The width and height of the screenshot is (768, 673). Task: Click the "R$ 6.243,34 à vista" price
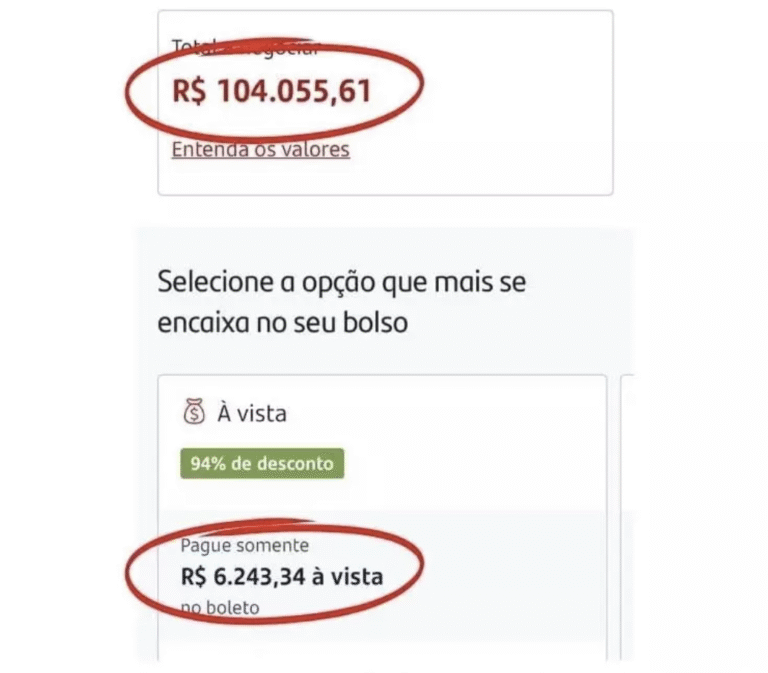click(282, 576)
